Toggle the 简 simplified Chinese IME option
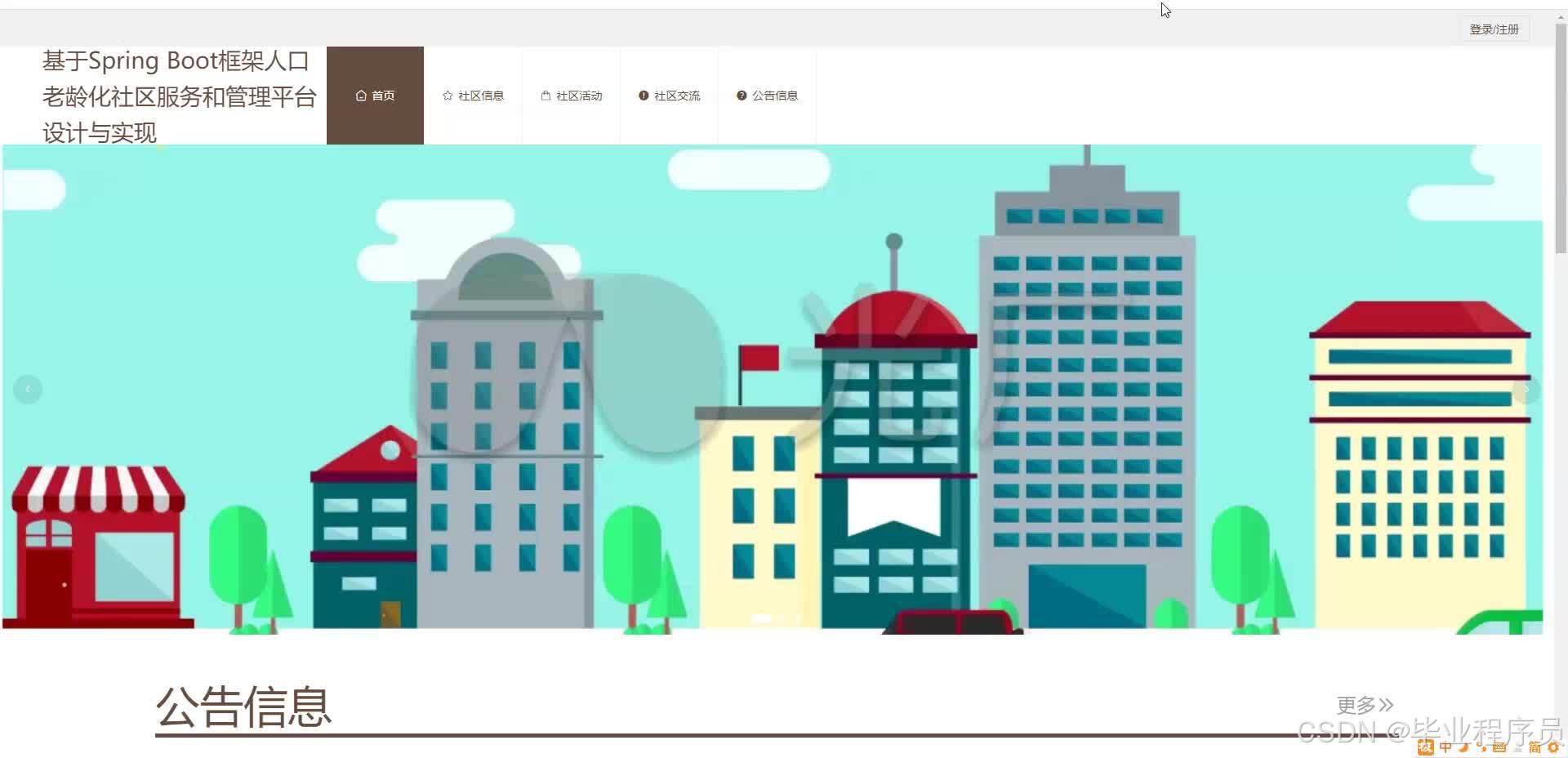Screen dimensions: 1568x758 [x=1535, y=748]
